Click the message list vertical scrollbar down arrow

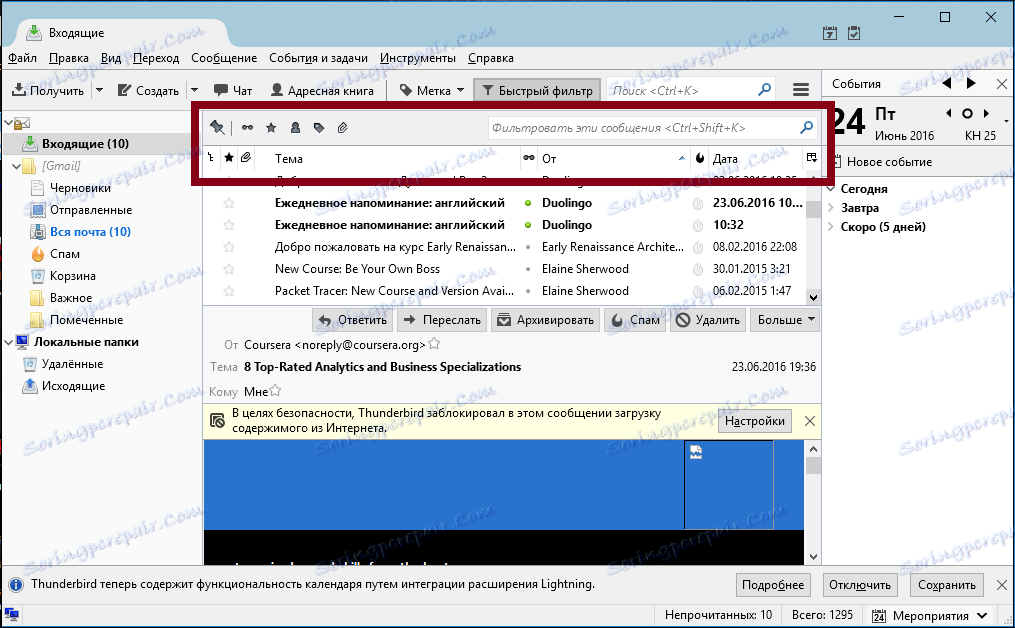(x=813, y=298)
